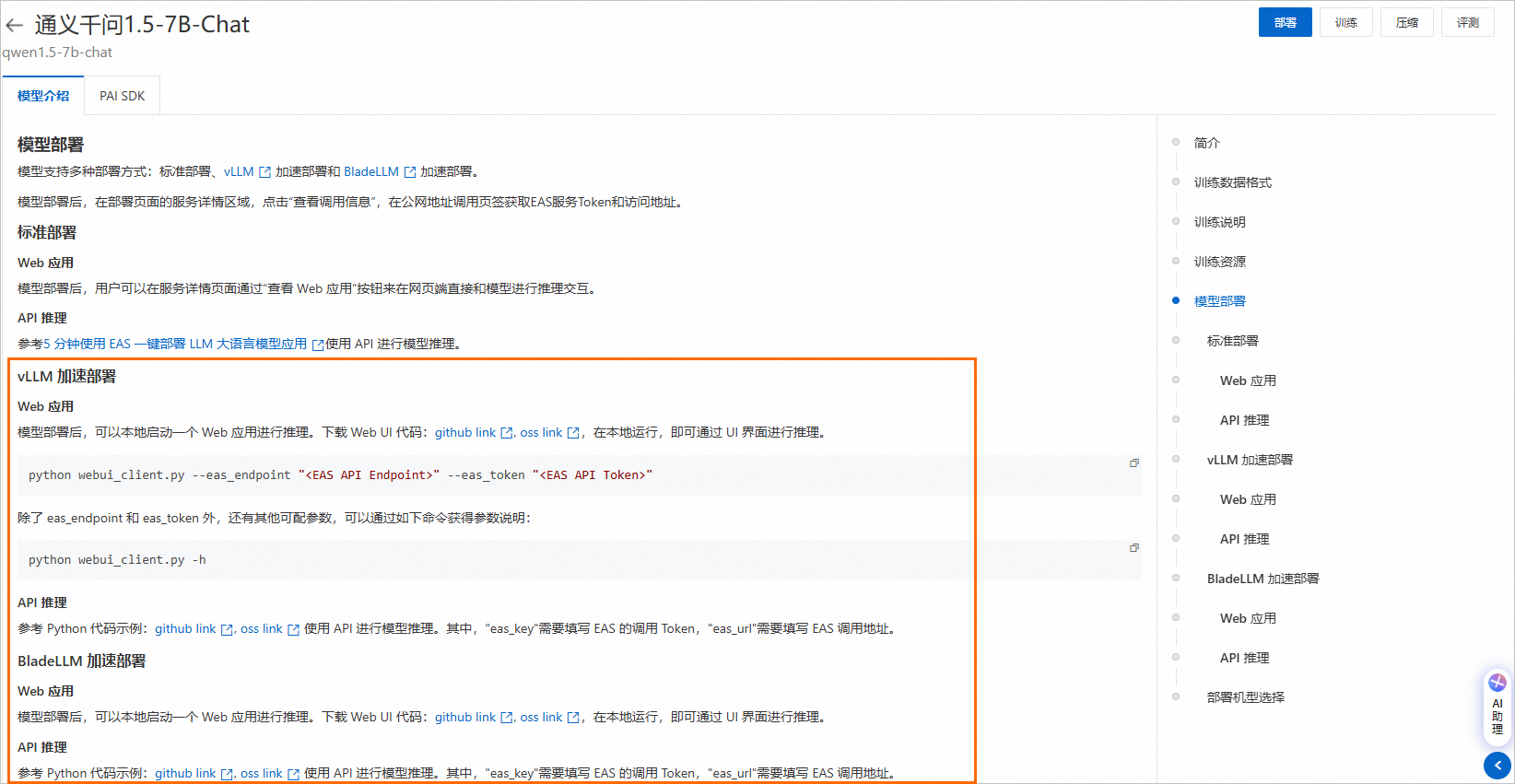Click the blue collapse arrow at bottom right
The image size is (1515, 784).
coord(1497,766)
